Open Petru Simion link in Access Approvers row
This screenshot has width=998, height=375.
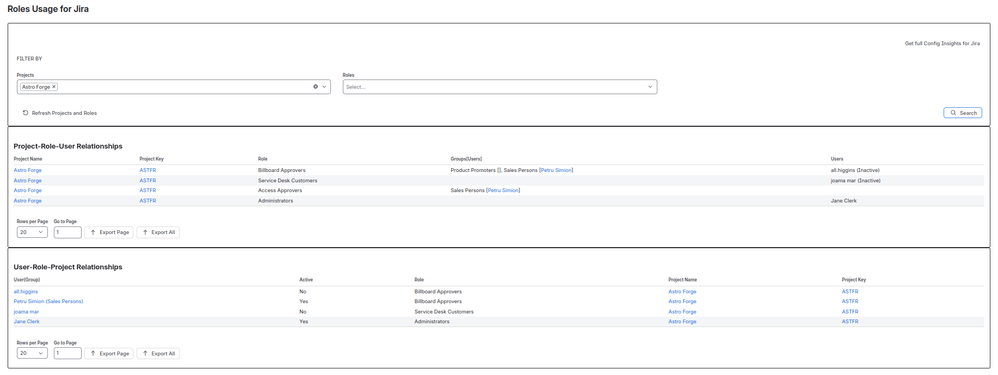tap(503, 190)
